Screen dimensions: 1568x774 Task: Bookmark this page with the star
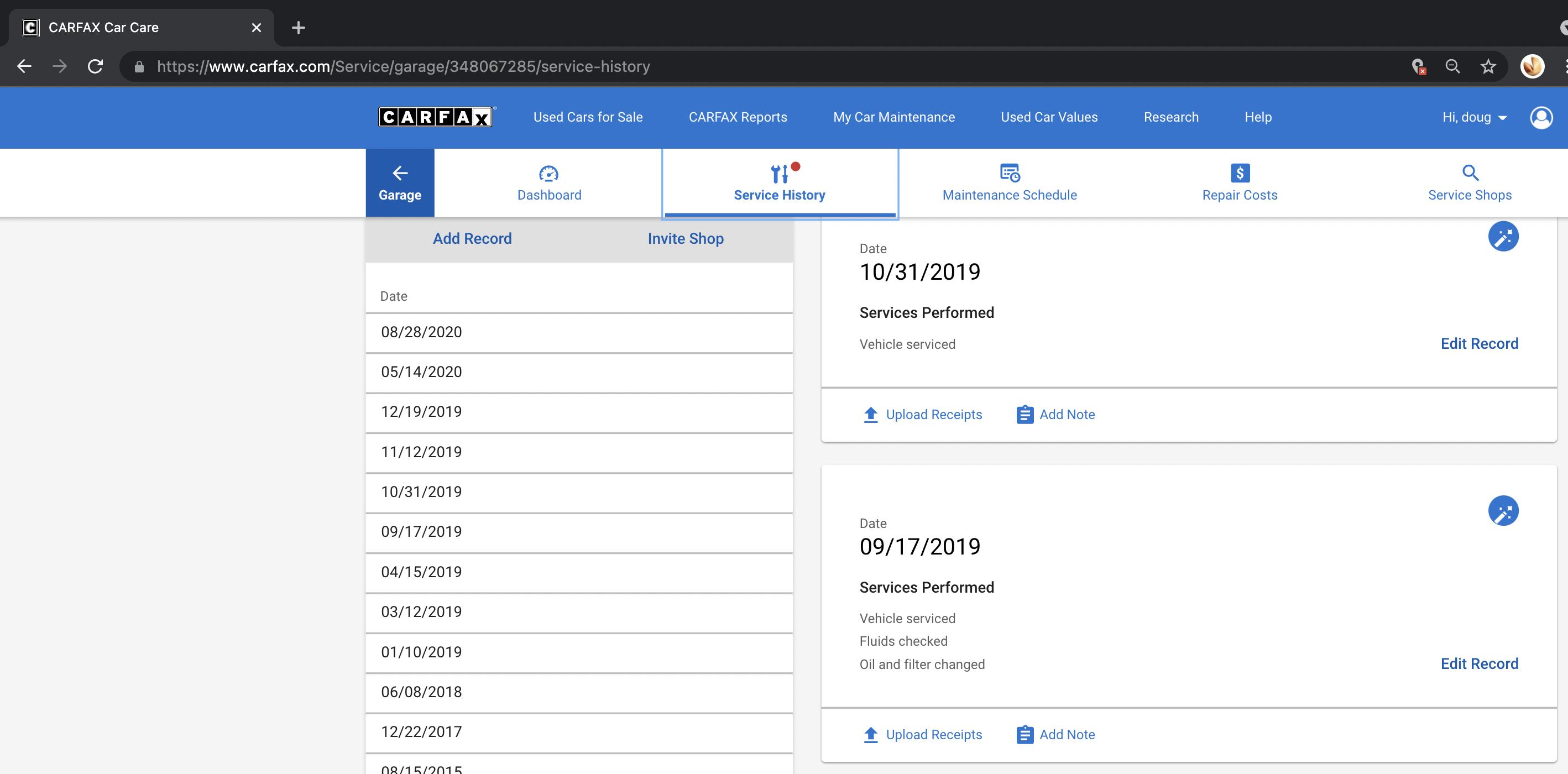pyautogui.click(x=1488, y=66)
